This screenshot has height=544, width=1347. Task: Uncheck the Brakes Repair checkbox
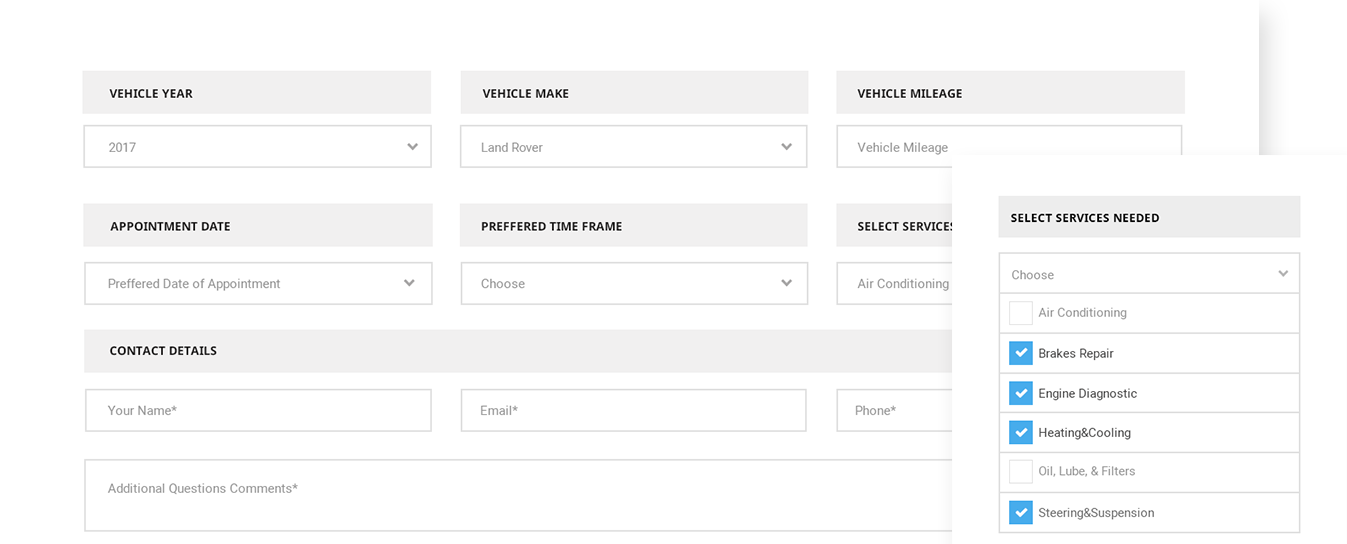point(1020,353)
